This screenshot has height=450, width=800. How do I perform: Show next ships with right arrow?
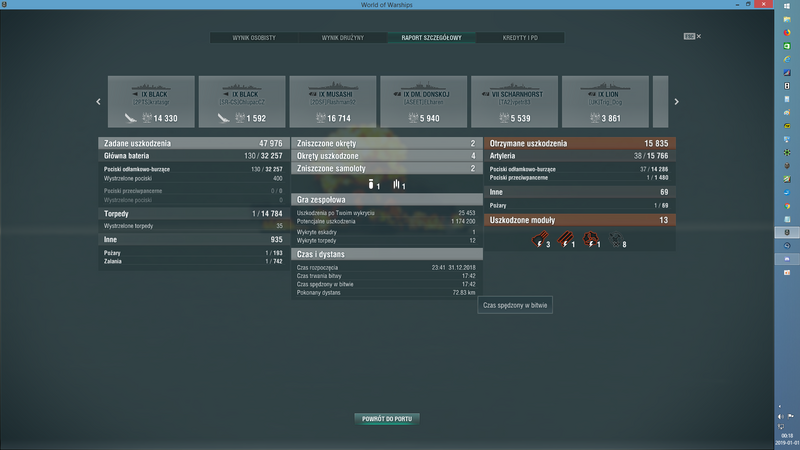tap(677, 102)
